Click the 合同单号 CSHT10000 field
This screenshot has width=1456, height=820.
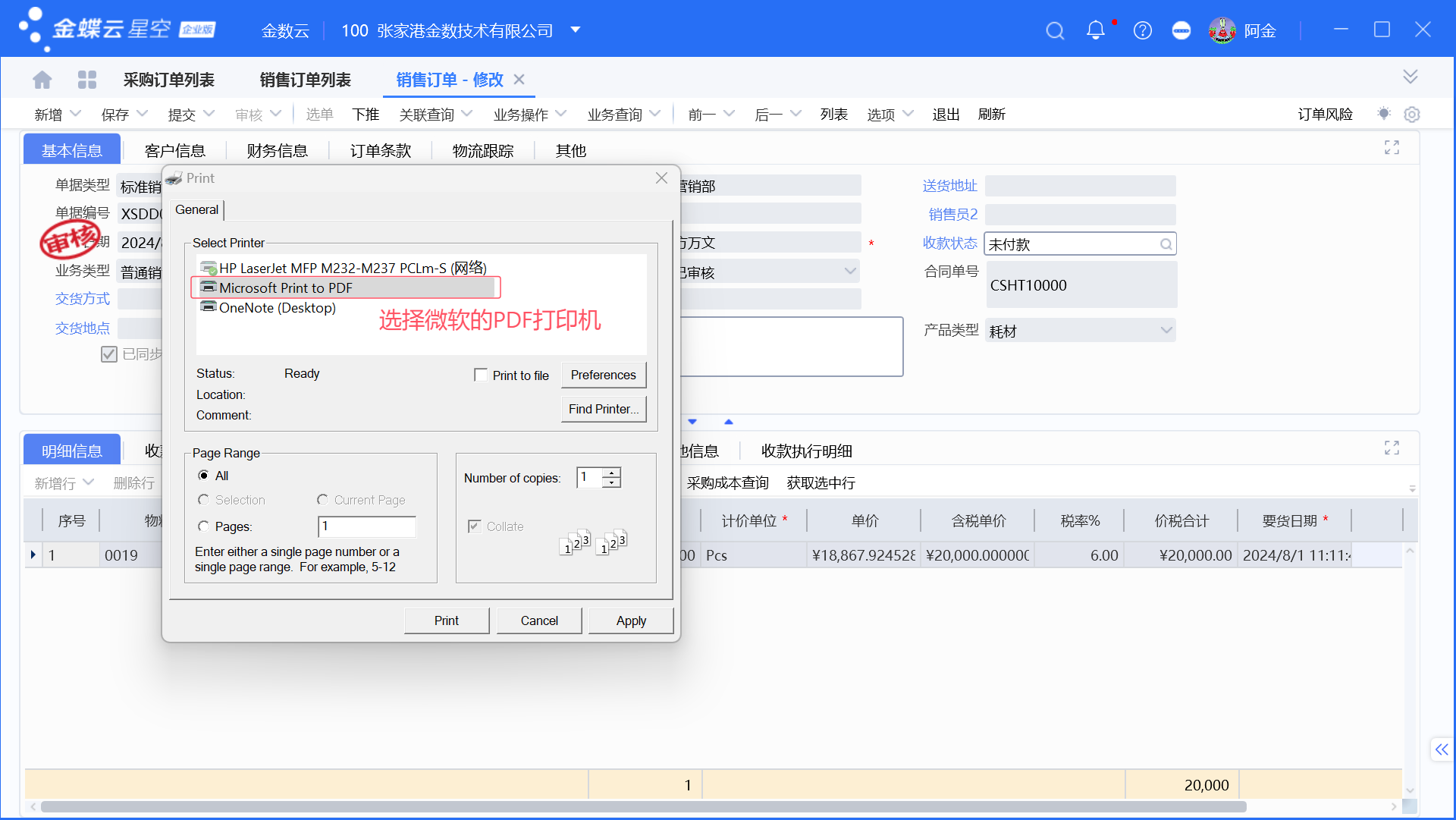click(1081, 284)
